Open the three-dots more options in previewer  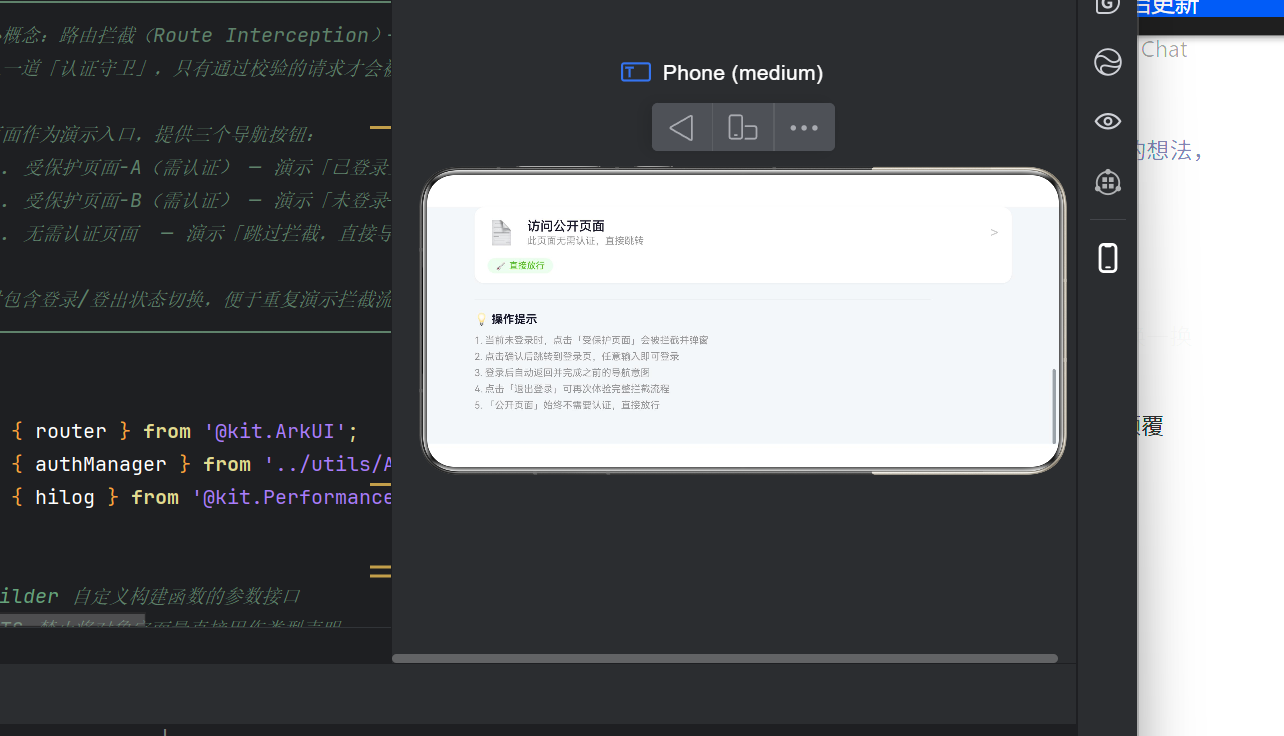[x=804, y=128]
